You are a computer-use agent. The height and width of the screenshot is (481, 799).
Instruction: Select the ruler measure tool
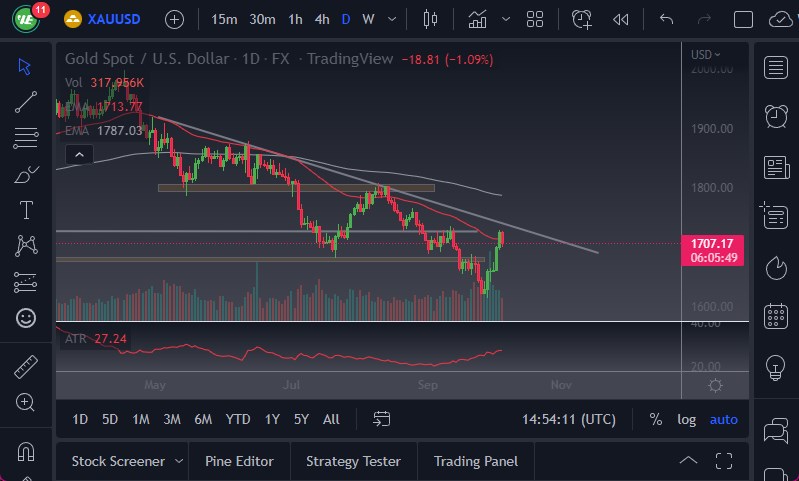(26, 366)
